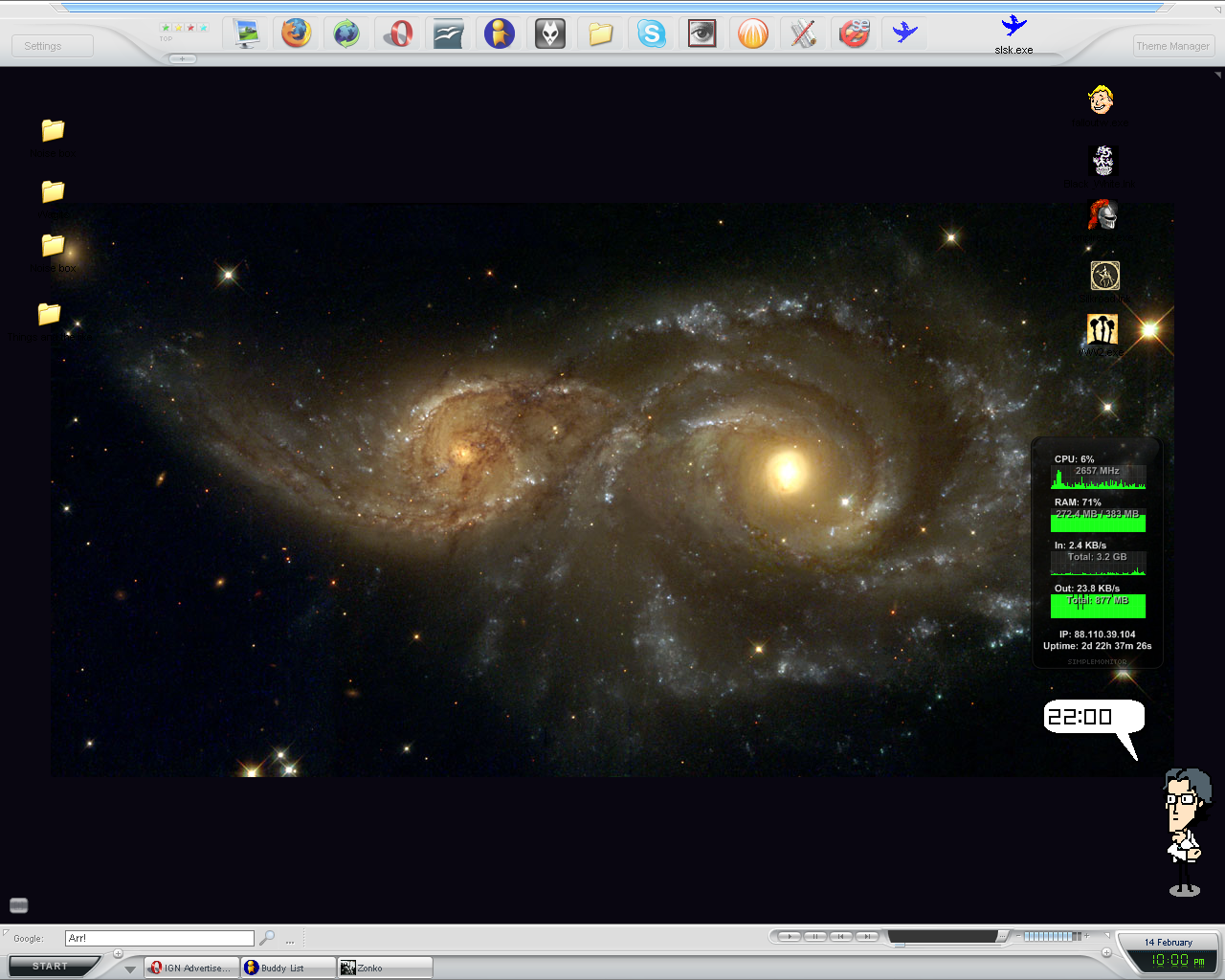Open the knight helmet desktop icon
Screen dimensions: 1225x980
tap(1102, 215)
